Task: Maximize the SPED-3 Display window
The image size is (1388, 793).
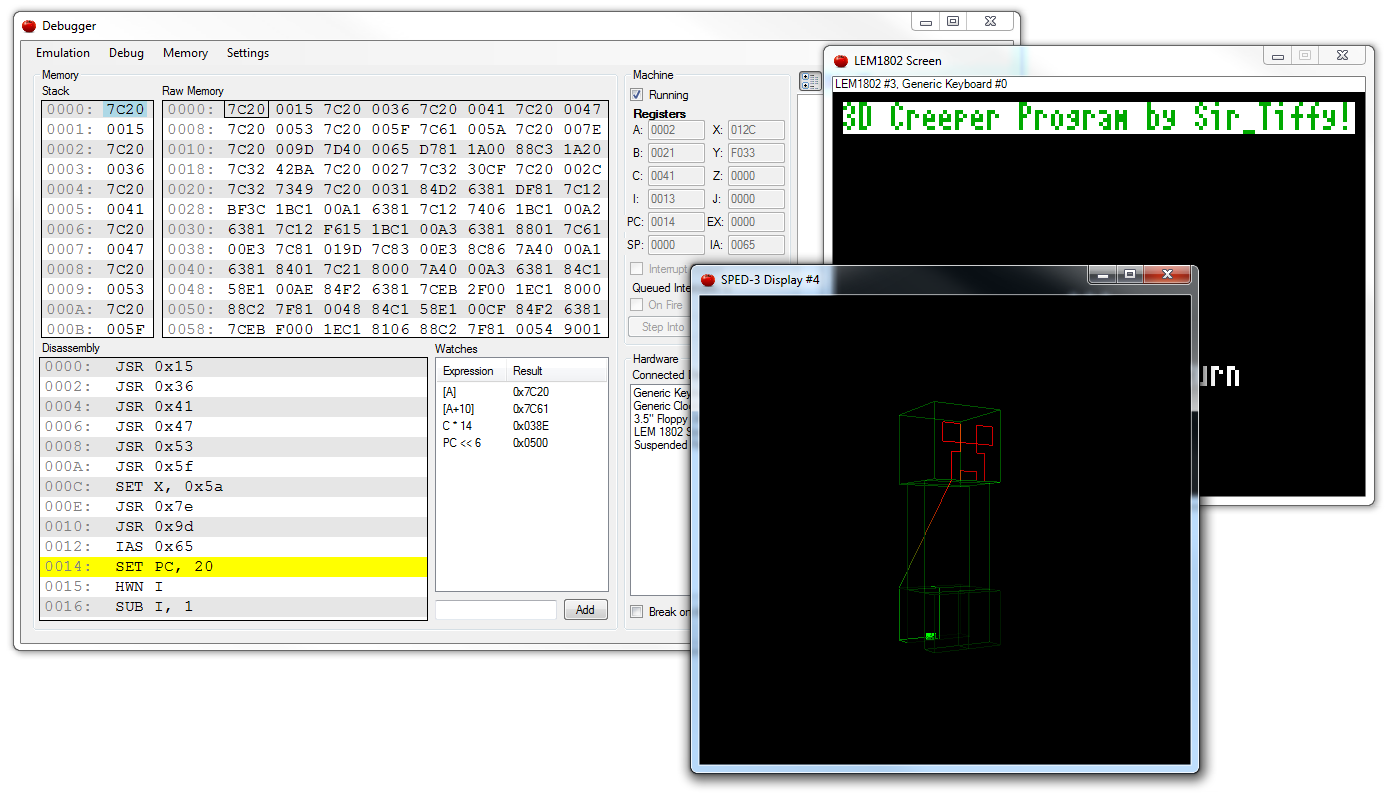Action: pos(1130,274)
